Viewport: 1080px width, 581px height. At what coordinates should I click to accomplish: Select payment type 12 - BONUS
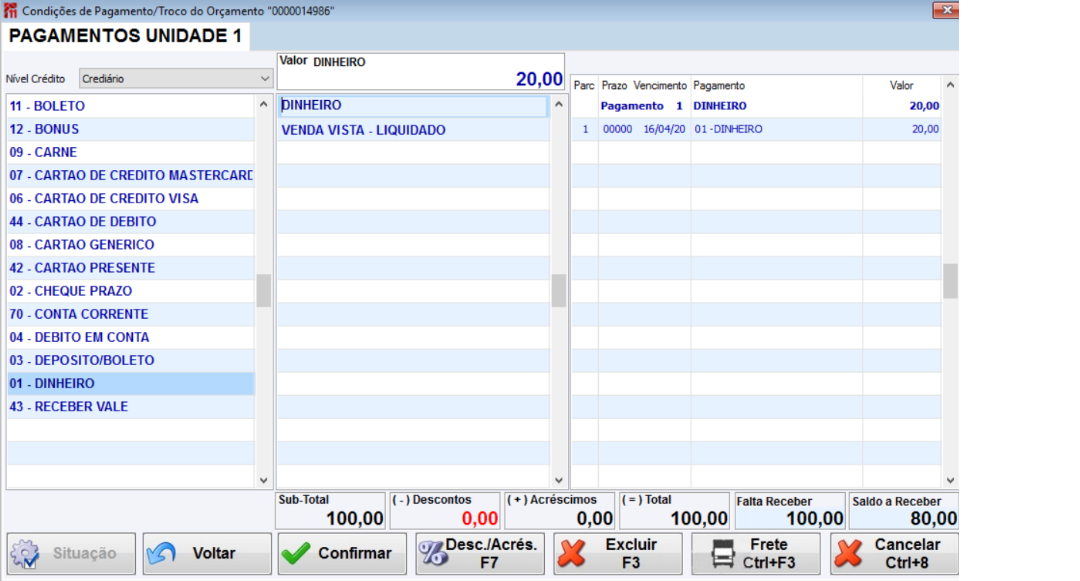point(131,129)
